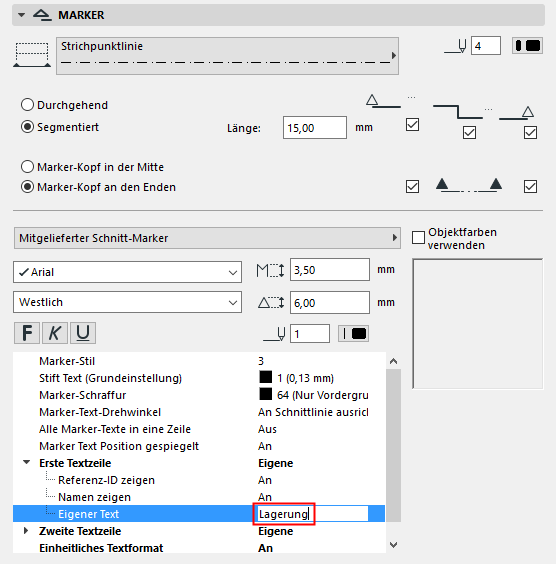Click the text pen icon beside value 1
This screenshot has width=556, height=564.
(x=274, y=334)
